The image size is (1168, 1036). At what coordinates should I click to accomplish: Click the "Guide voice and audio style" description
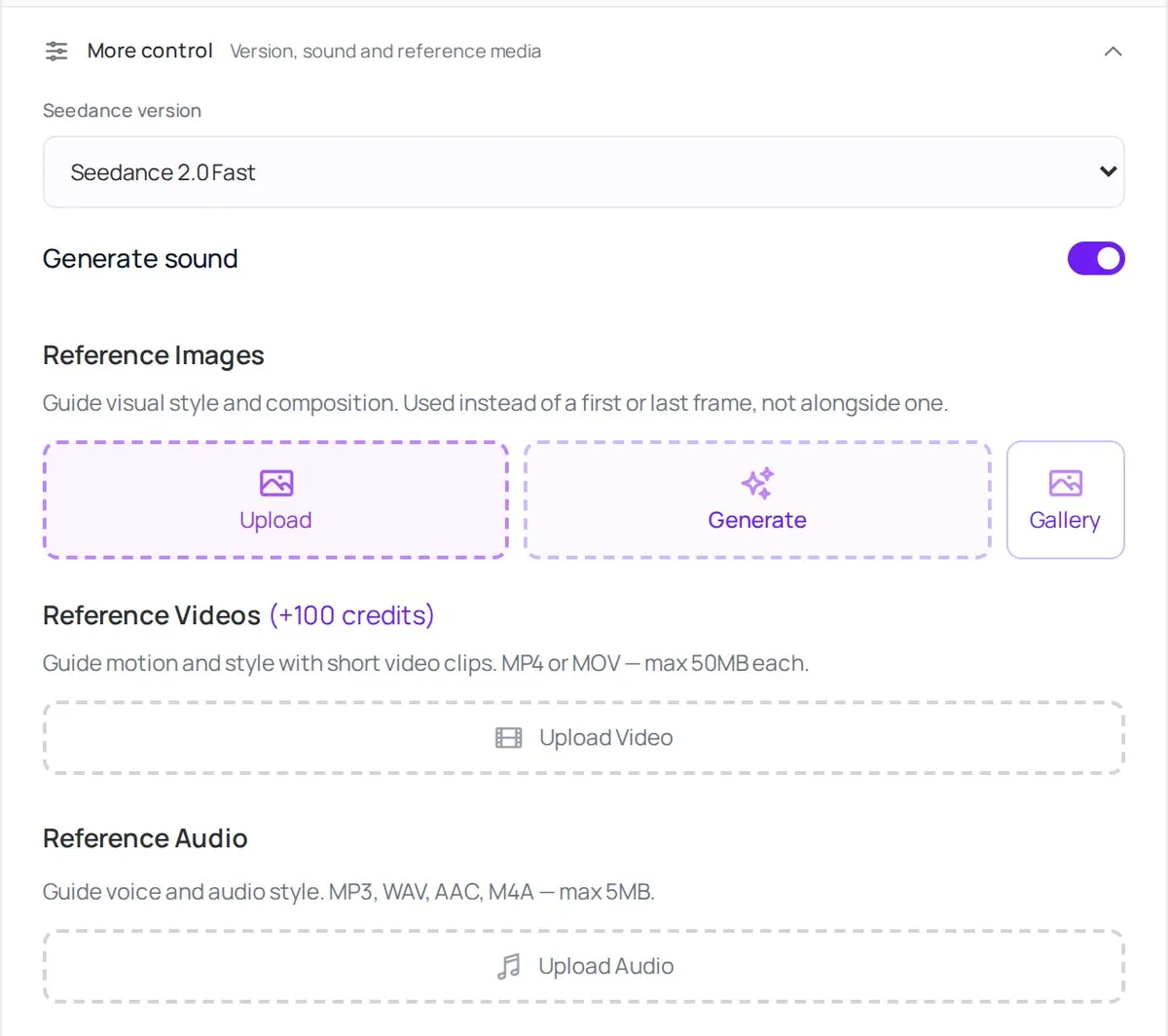pyautogui.click(x=348, y=892)
